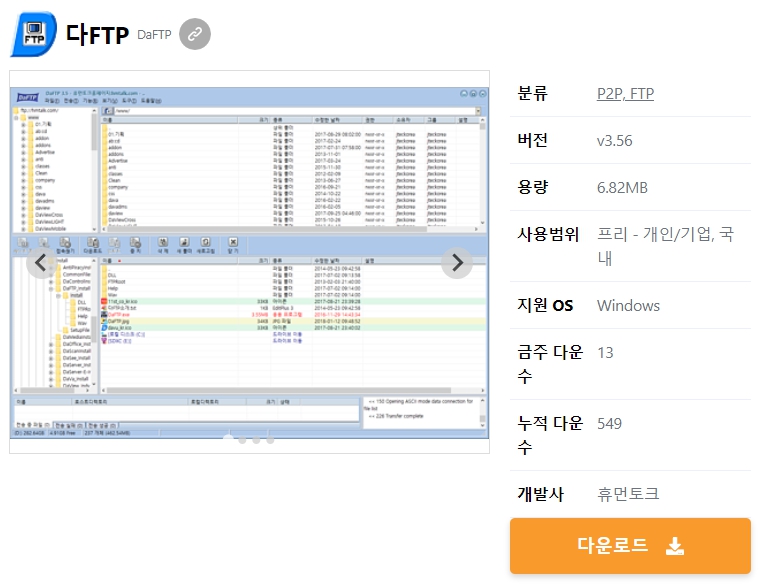759x588 pixels.
Task: Select the 프리 - 개인/기업, 국내 license text
Action: click(x=665, y=246)
